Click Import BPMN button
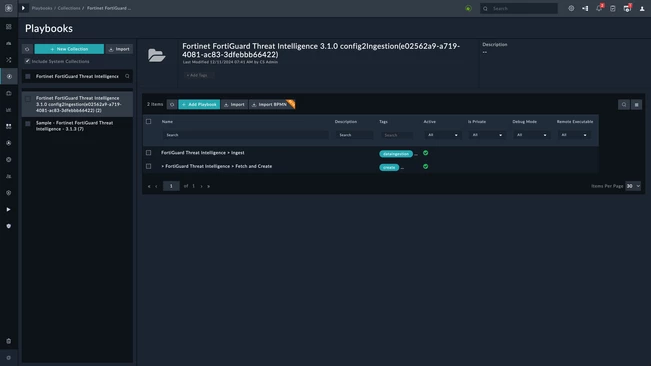 (272, 105)
